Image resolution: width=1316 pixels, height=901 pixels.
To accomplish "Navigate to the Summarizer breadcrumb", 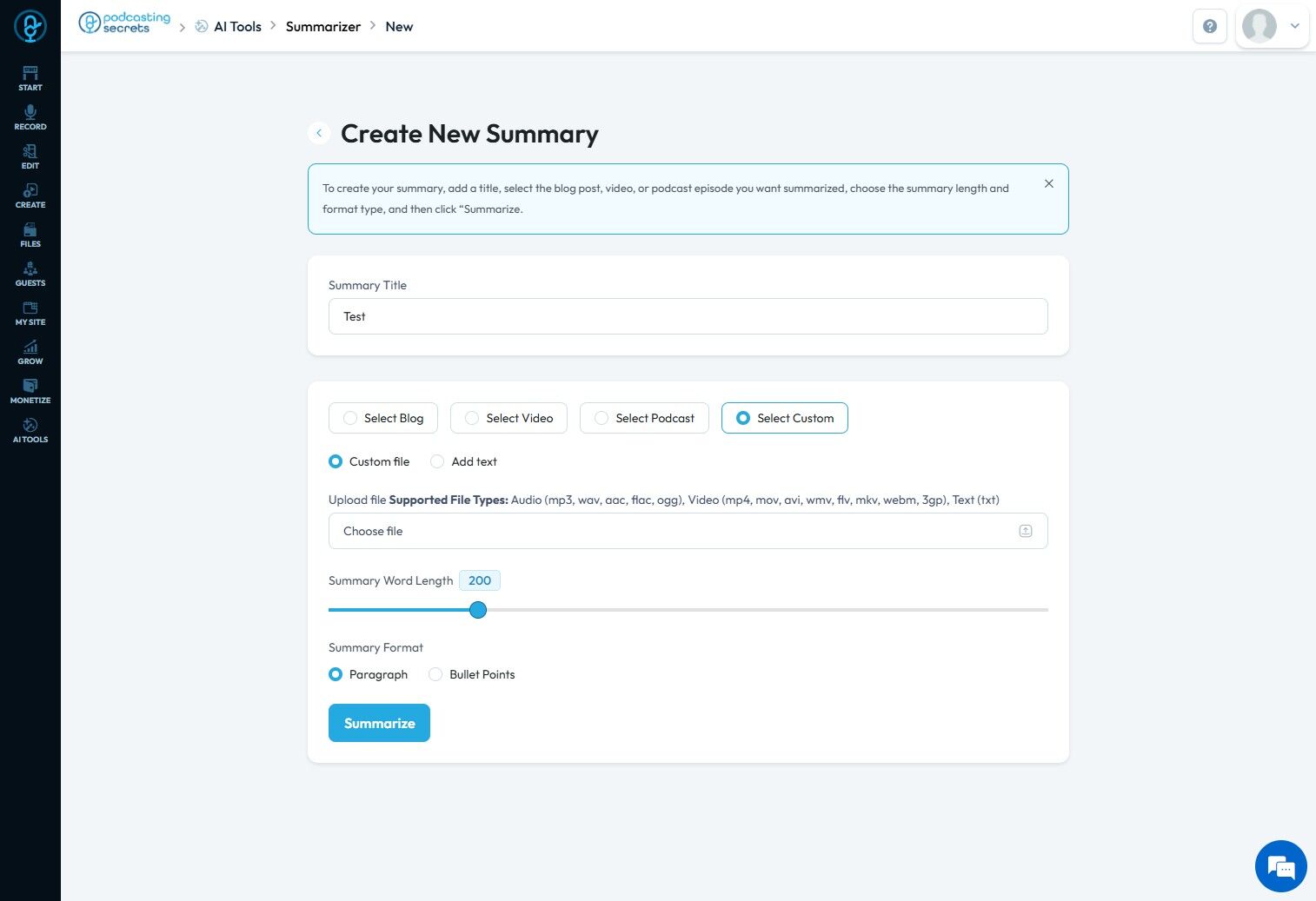I will tap(322, 27).
